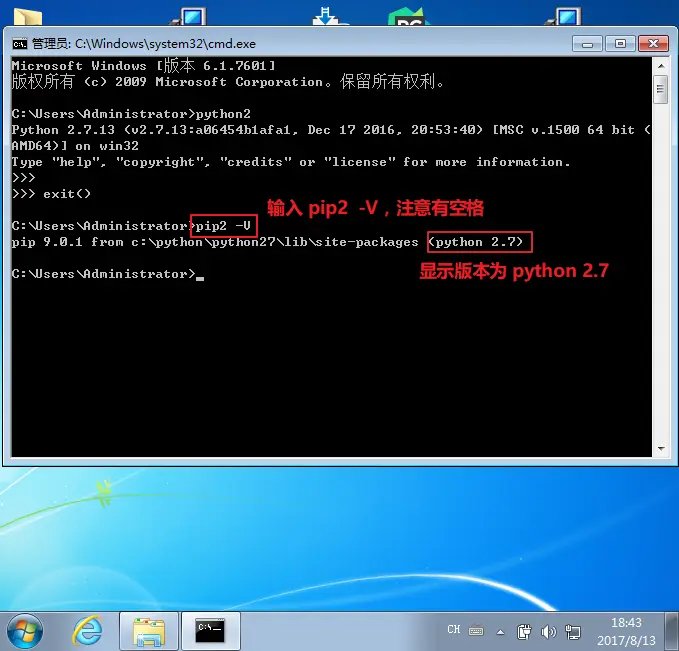
Task: Select the cmd taskbar button
Action: [x=210, y=632]
